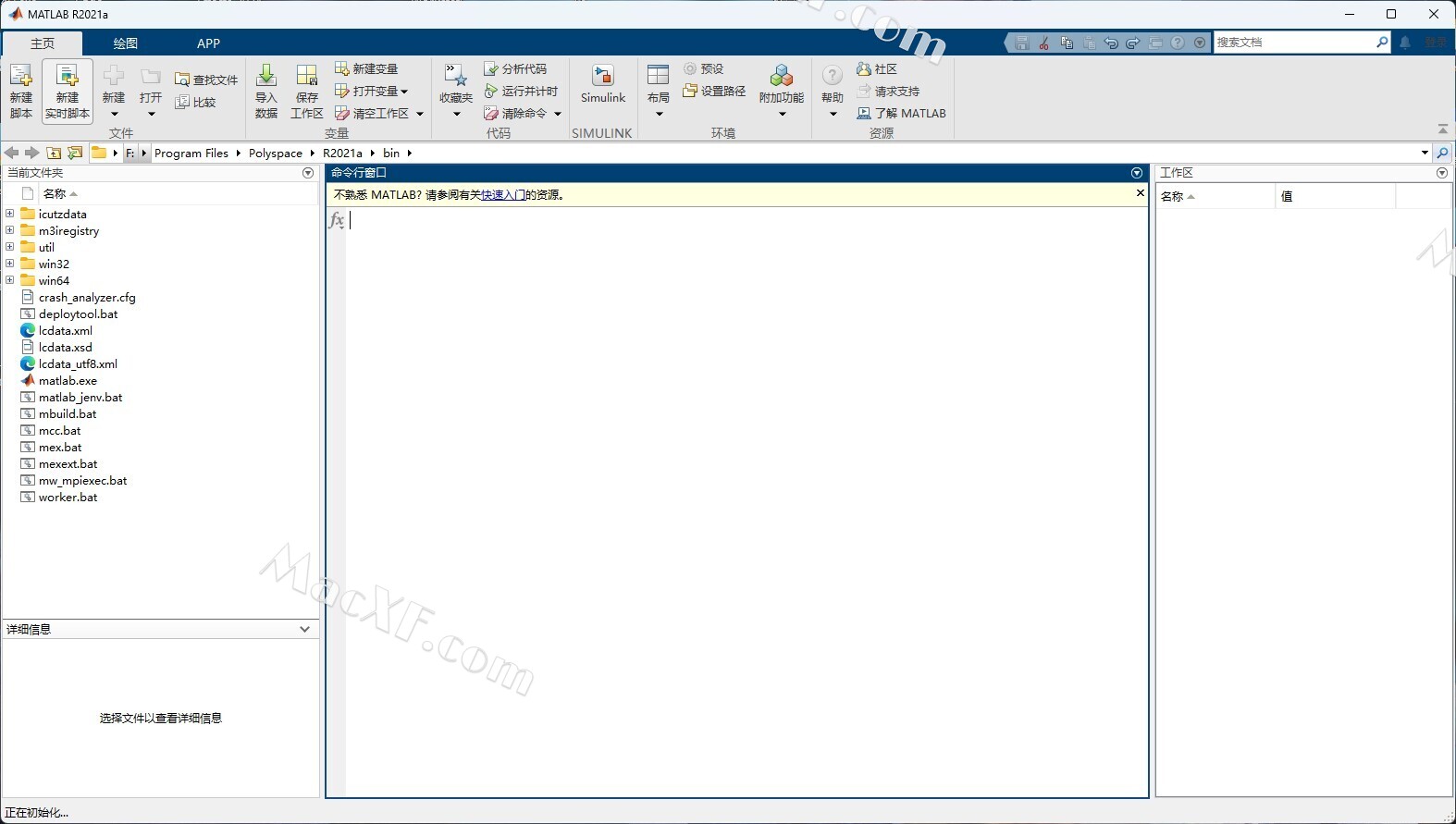Click Request Support (请求支持)
The height and width of the screenshot is (824, 1456).
[x=888, y=91]
